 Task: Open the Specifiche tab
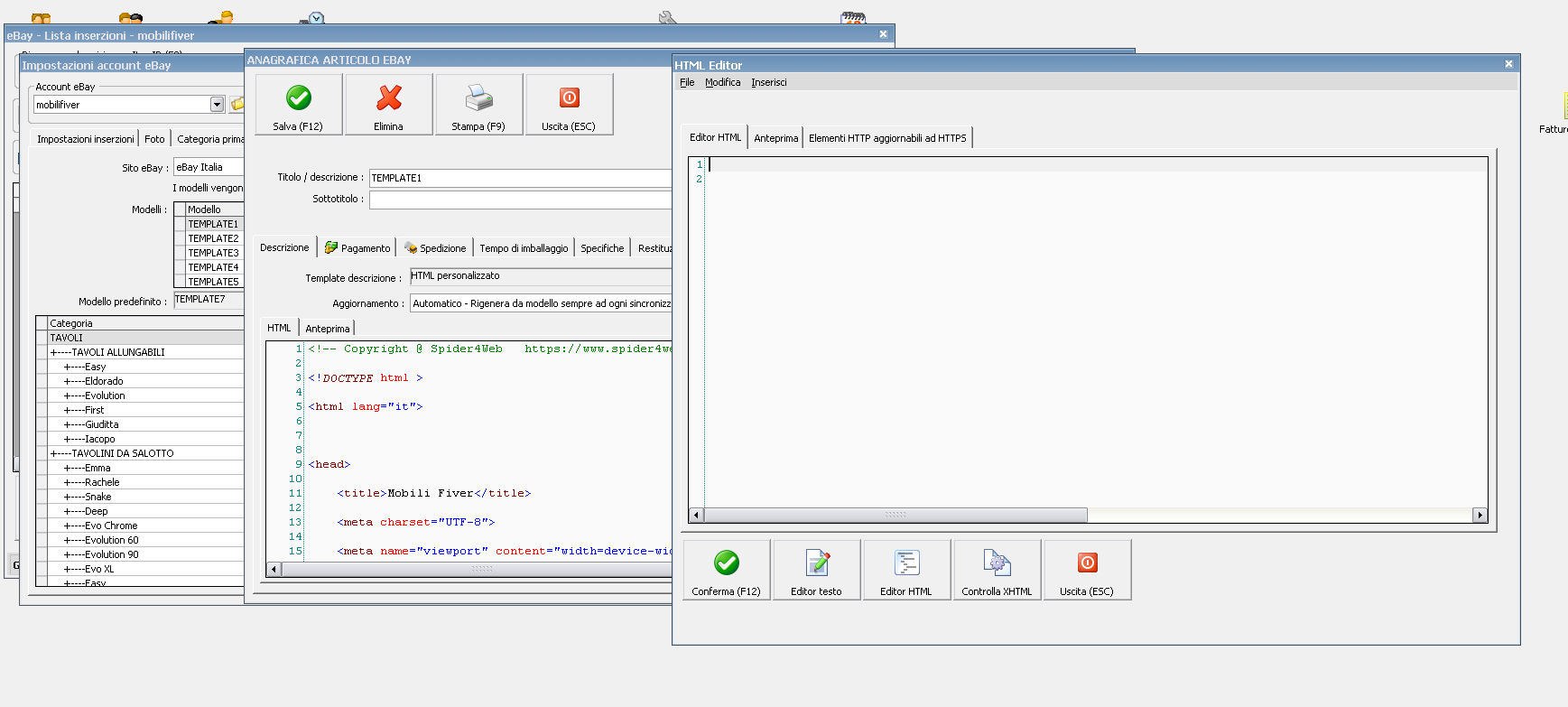[x=602, y=248]
